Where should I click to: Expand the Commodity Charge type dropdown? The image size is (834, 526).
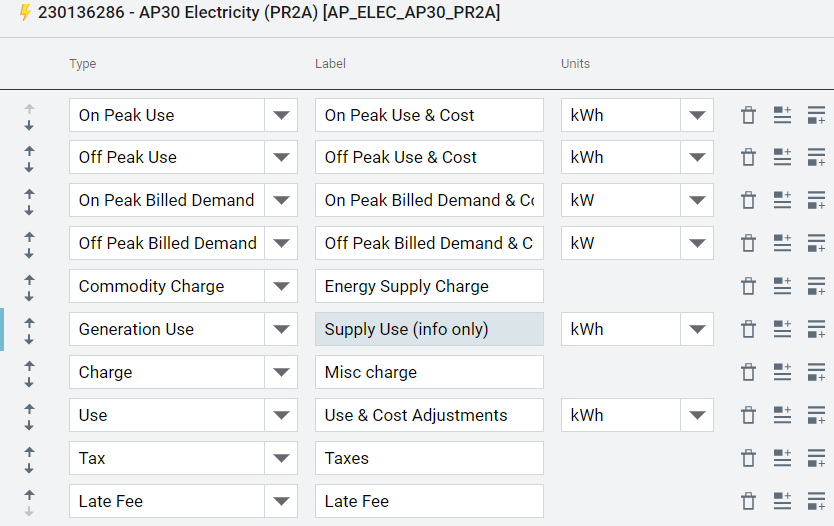[281, 286]
